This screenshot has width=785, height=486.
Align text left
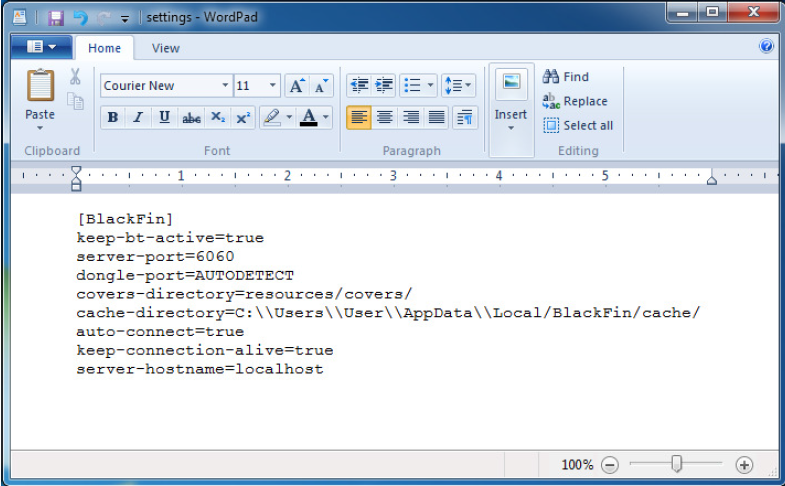point(359,118)
